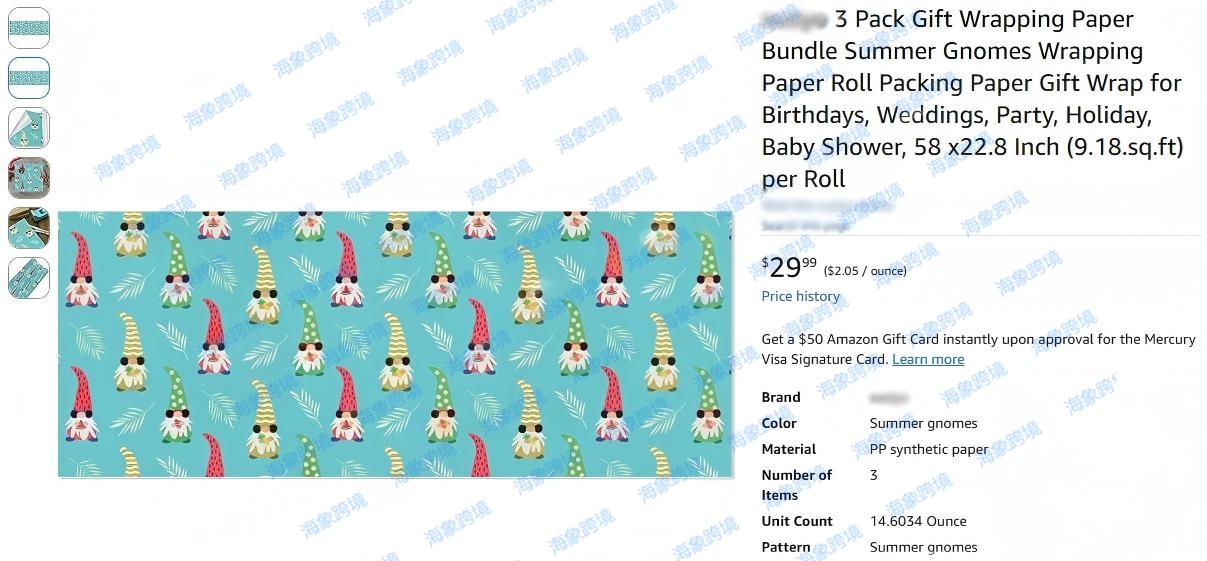Follow the Learn more link
This screenshot has width=1207, height=561.
pyautogui.click(x=928, y=359)
